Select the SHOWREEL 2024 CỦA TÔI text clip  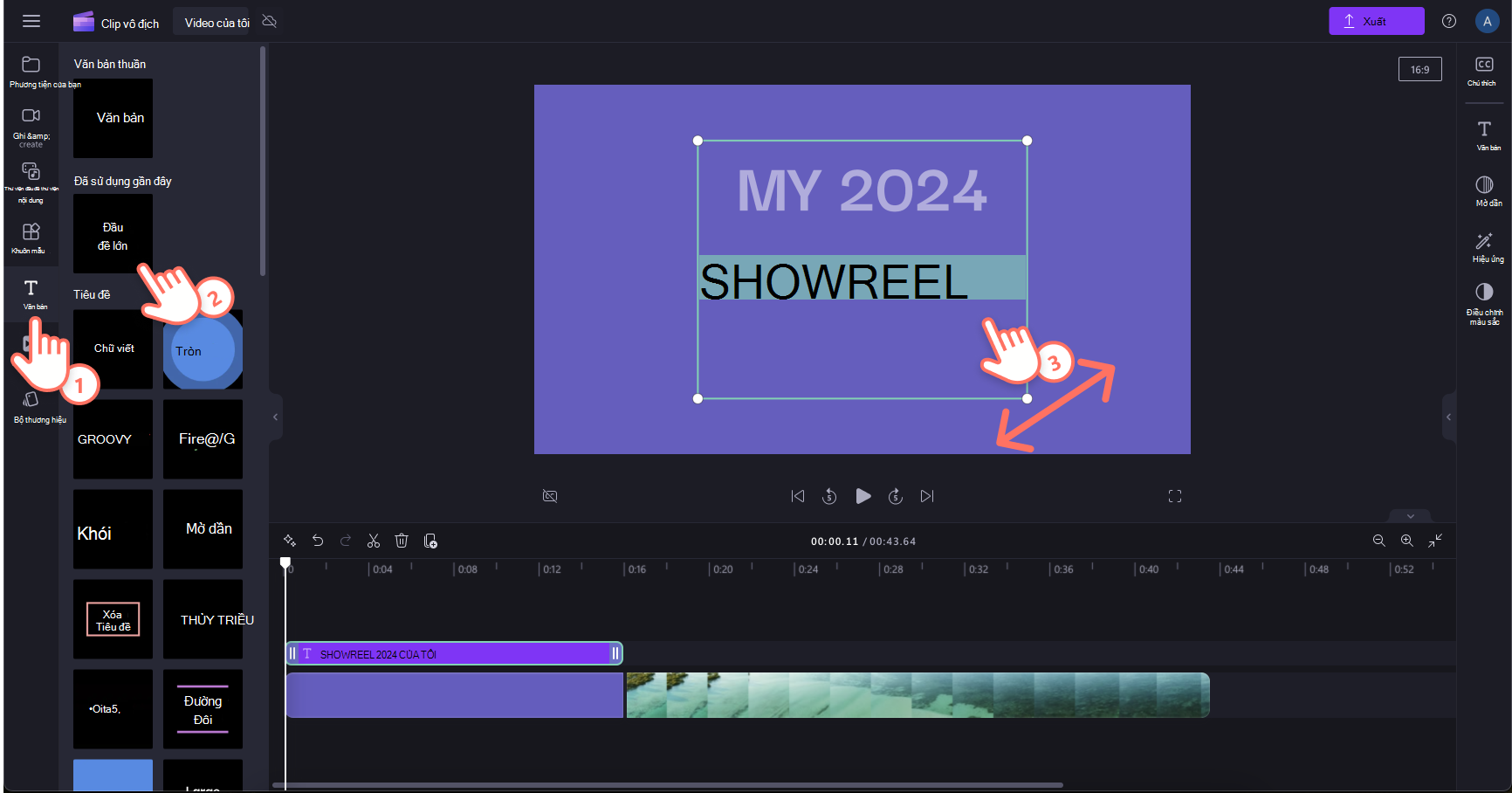454,653
